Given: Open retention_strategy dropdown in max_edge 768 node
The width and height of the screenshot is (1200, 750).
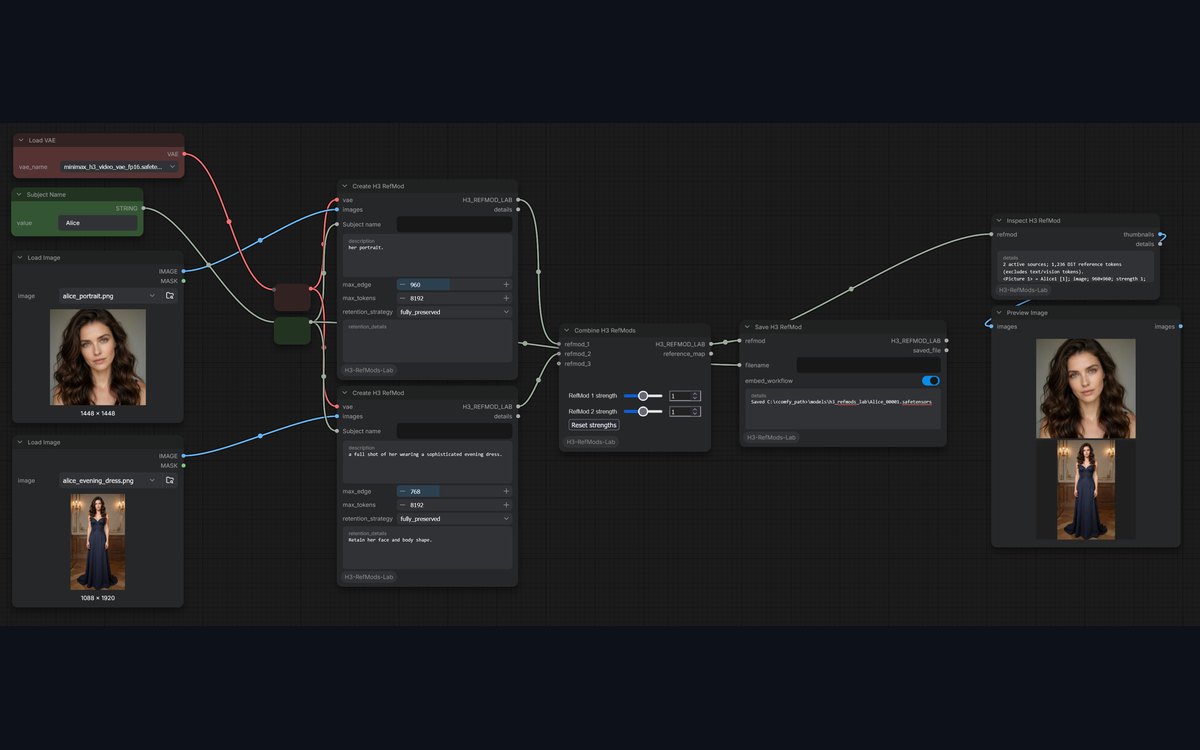Looking at the screenshot, I should click(x=455, y=519).
